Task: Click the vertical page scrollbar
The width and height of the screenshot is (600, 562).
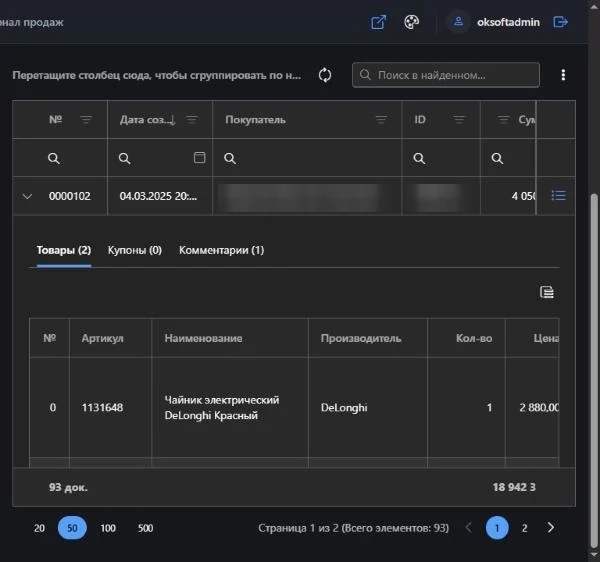Action: [594, 370]
